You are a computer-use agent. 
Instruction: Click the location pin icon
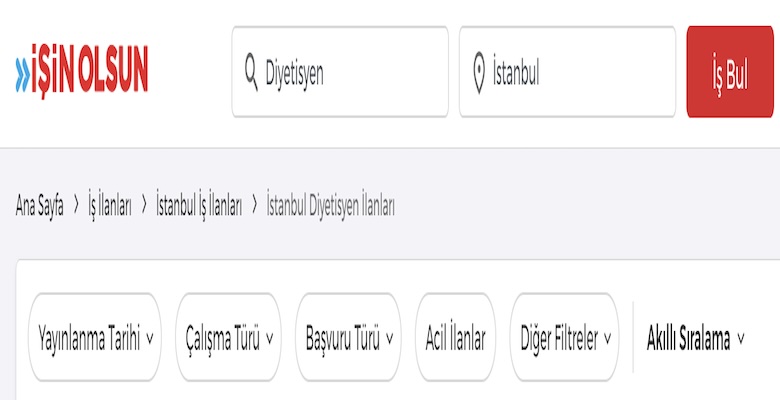[479, 72]
